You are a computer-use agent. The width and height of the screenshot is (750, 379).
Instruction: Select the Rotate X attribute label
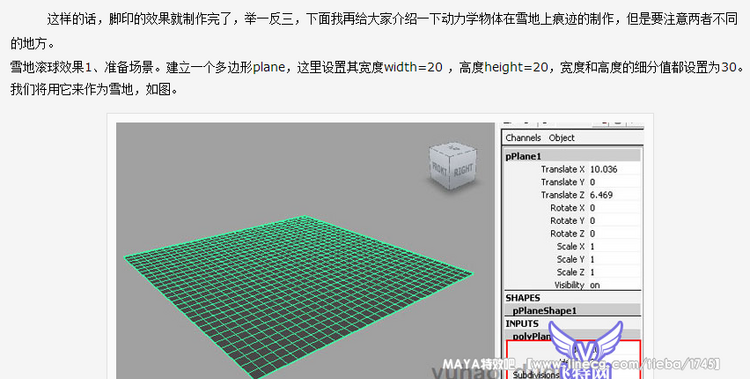[x=567, y=208]
